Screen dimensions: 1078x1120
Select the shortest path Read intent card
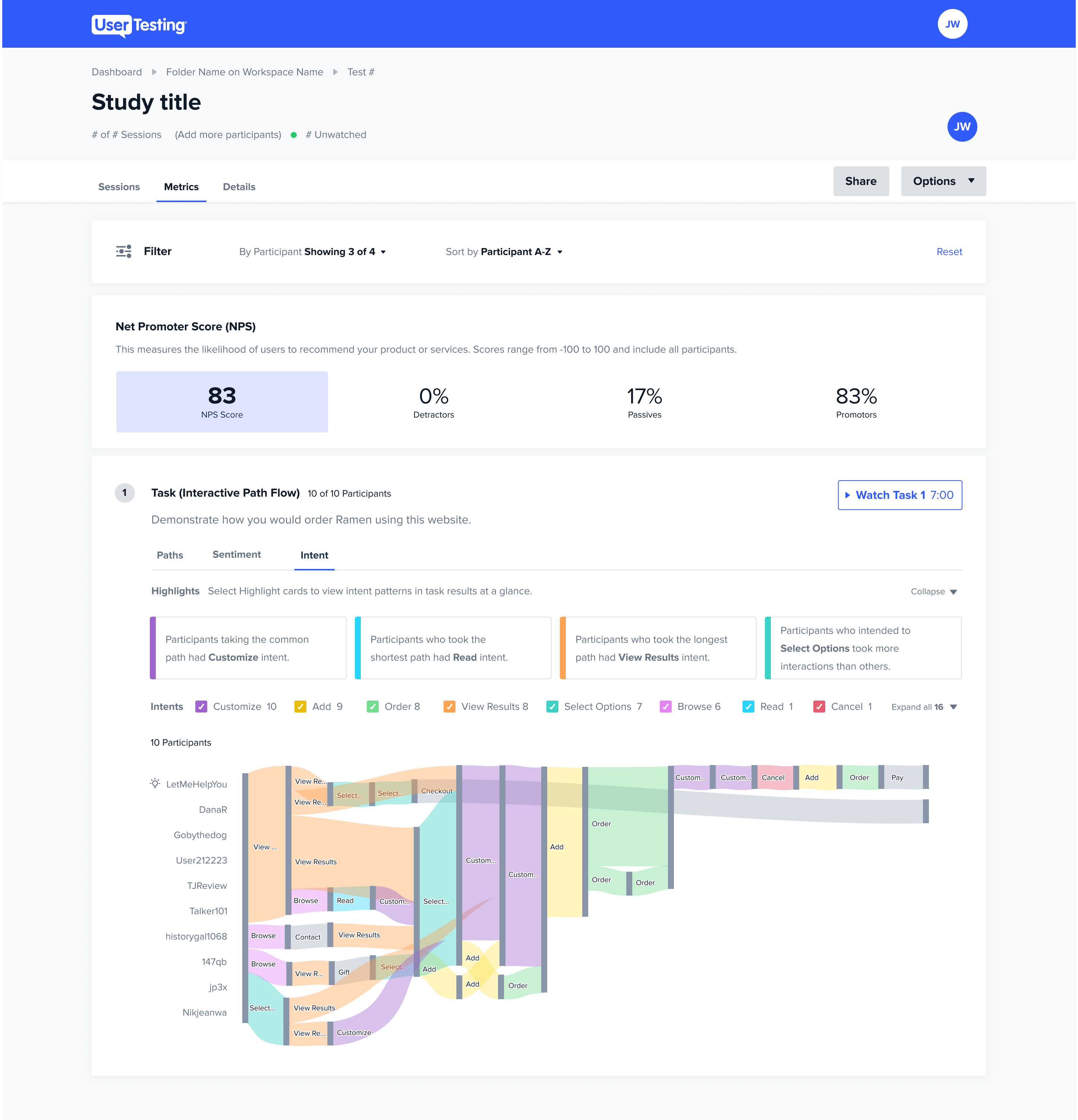coord(453,648)
